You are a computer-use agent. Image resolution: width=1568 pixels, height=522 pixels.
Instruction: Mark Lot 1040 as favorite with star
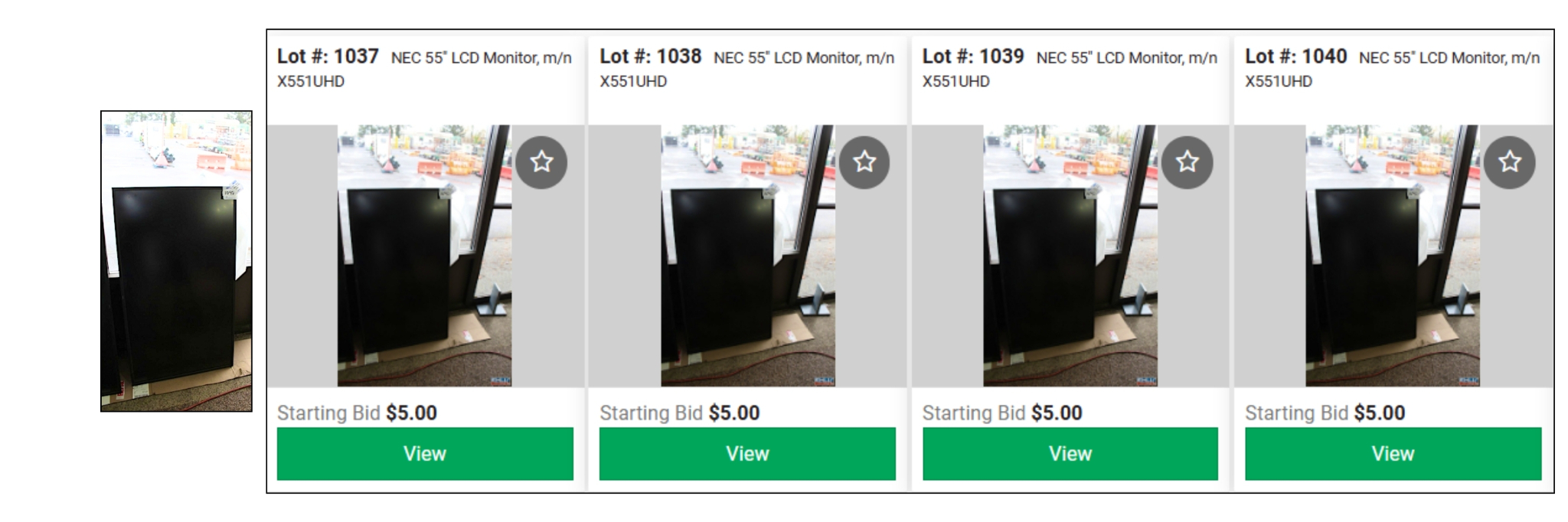click(x=1510, y=161)
